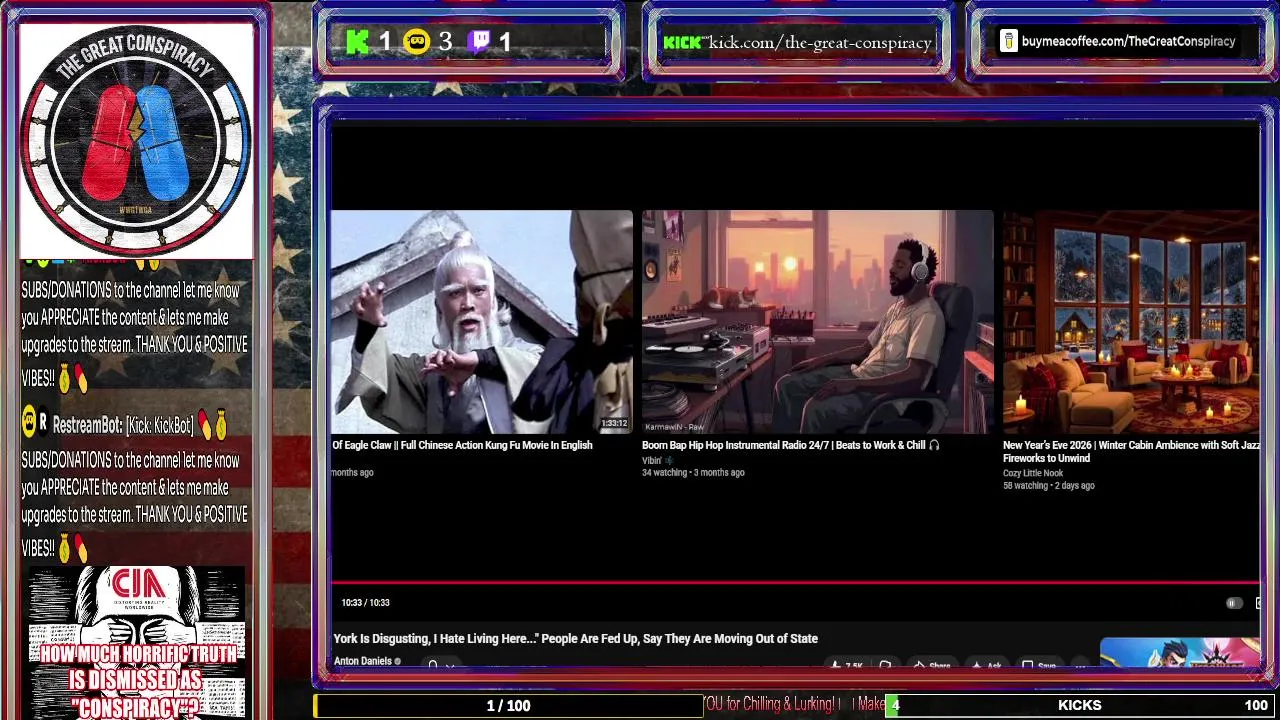The width and height of the screenshot is (1280, 720).
Task: Click the headphones emoji after Work & Chill
Action: pos(934,445)
